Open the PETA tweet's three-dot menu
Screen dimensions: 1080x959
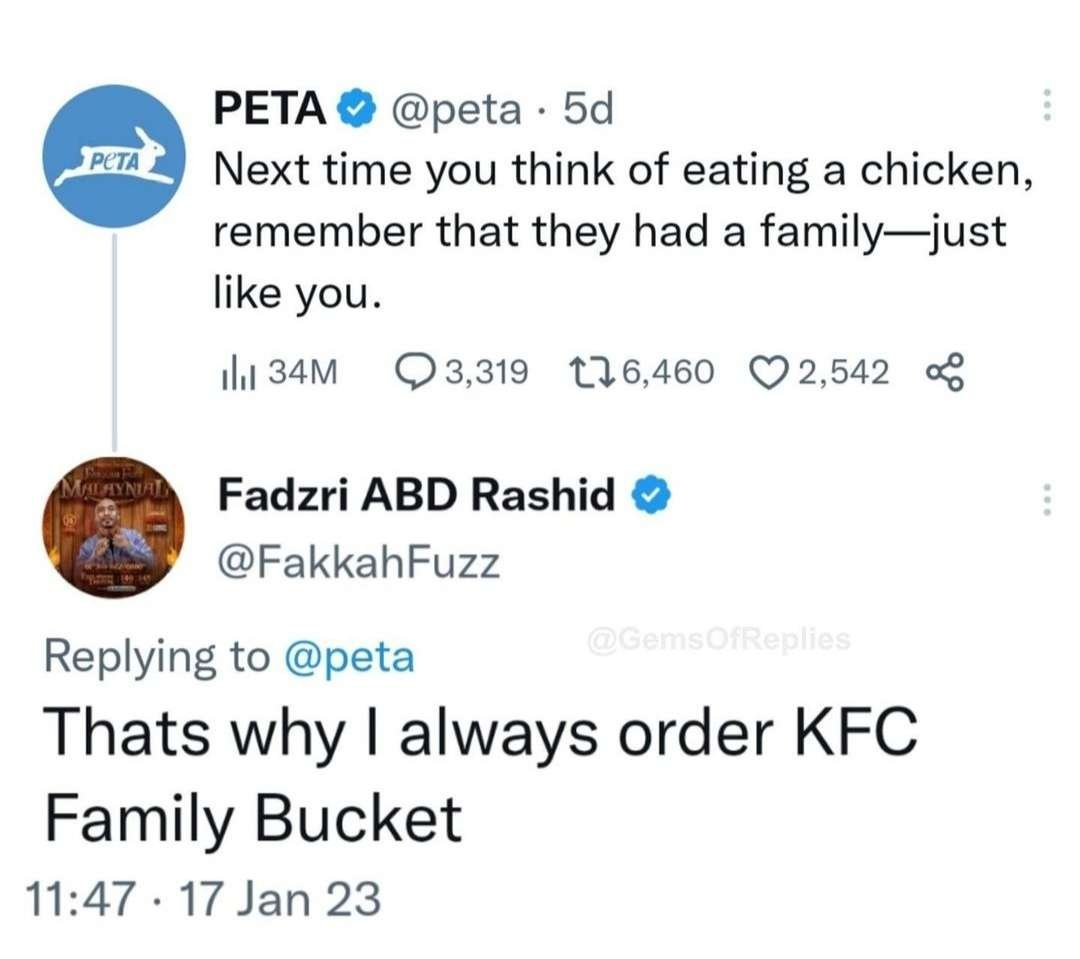click(x=1046, y=106)
